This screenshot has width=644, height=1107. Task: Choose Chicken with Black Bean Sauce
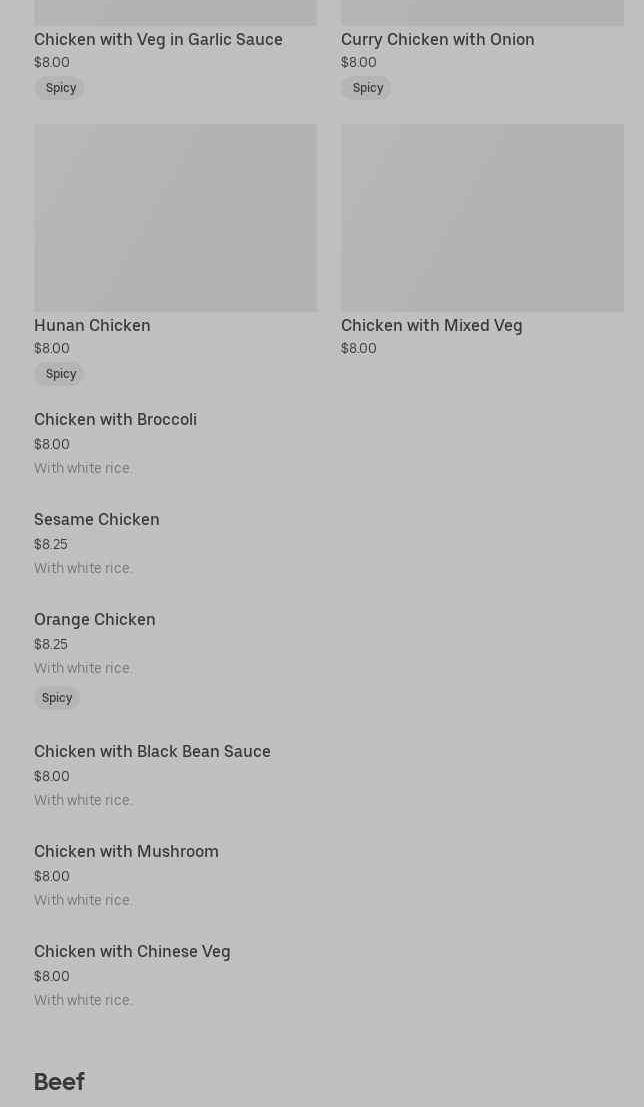click(152, 751)
